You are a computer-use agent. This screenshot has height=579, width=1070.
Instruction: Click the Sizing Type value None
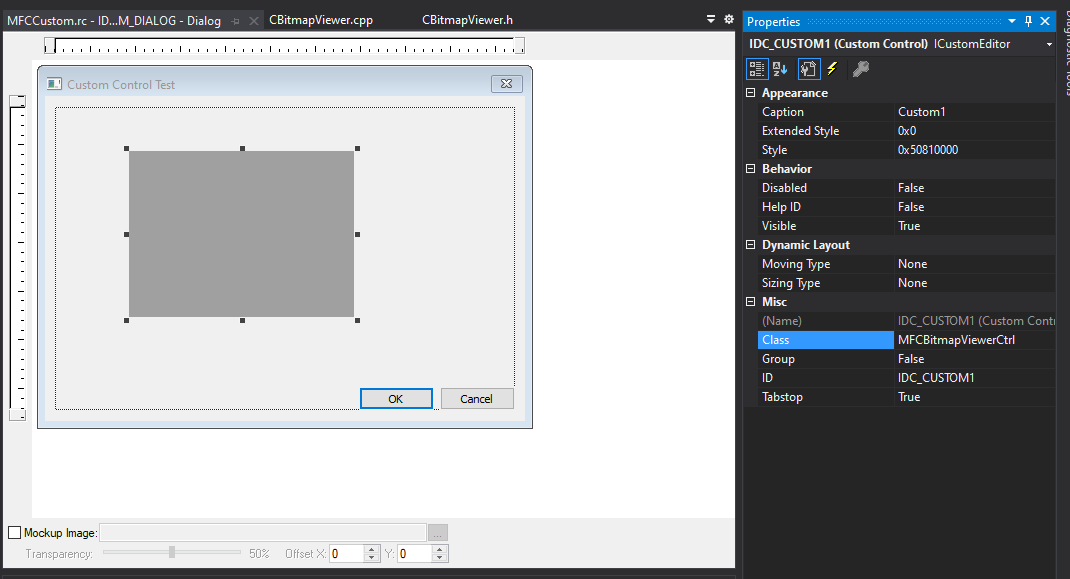tap(974, 283)
